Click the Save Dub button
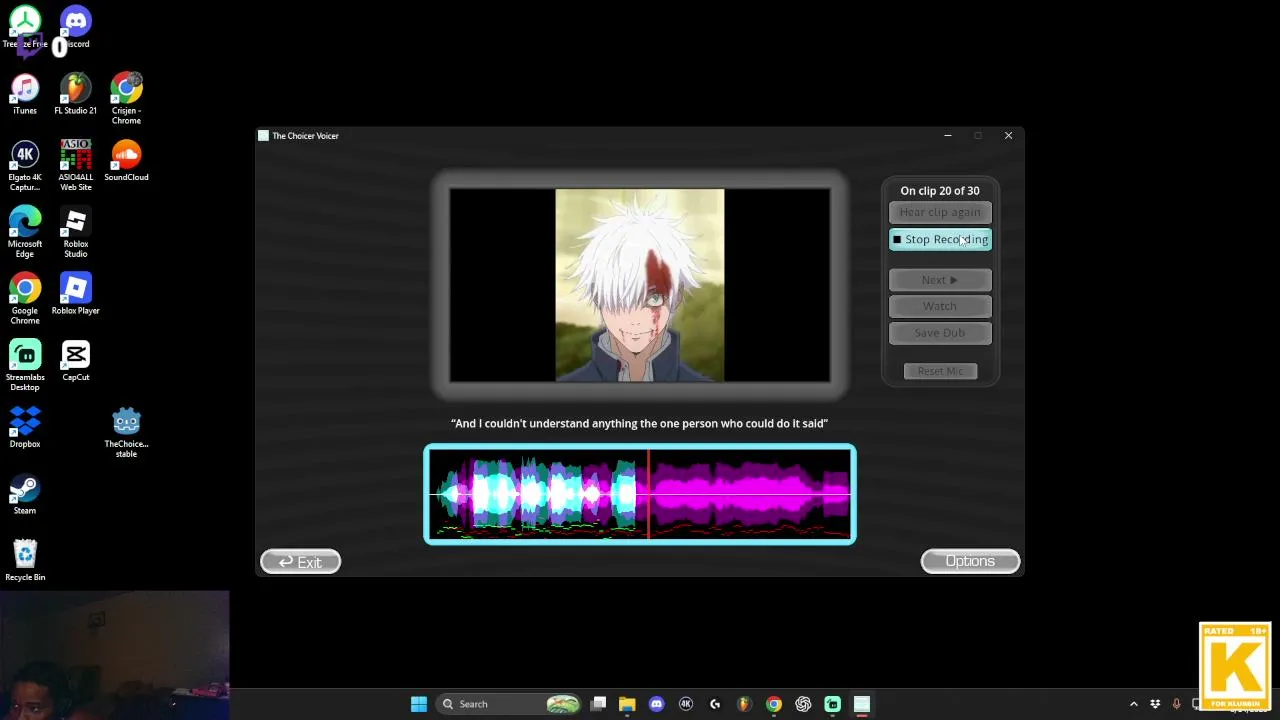This screenshot has width=1280, height=720. coord(940,333)
